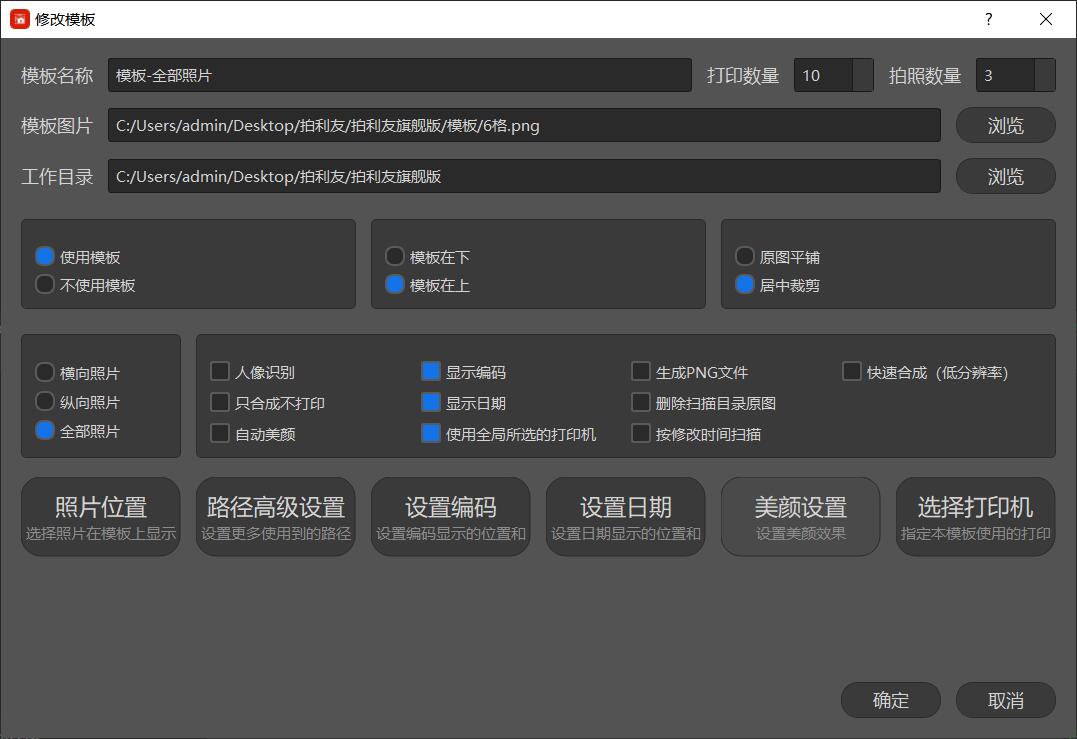
Task: Click 浏览 next to the template image path
Action: coord(1005,125)
